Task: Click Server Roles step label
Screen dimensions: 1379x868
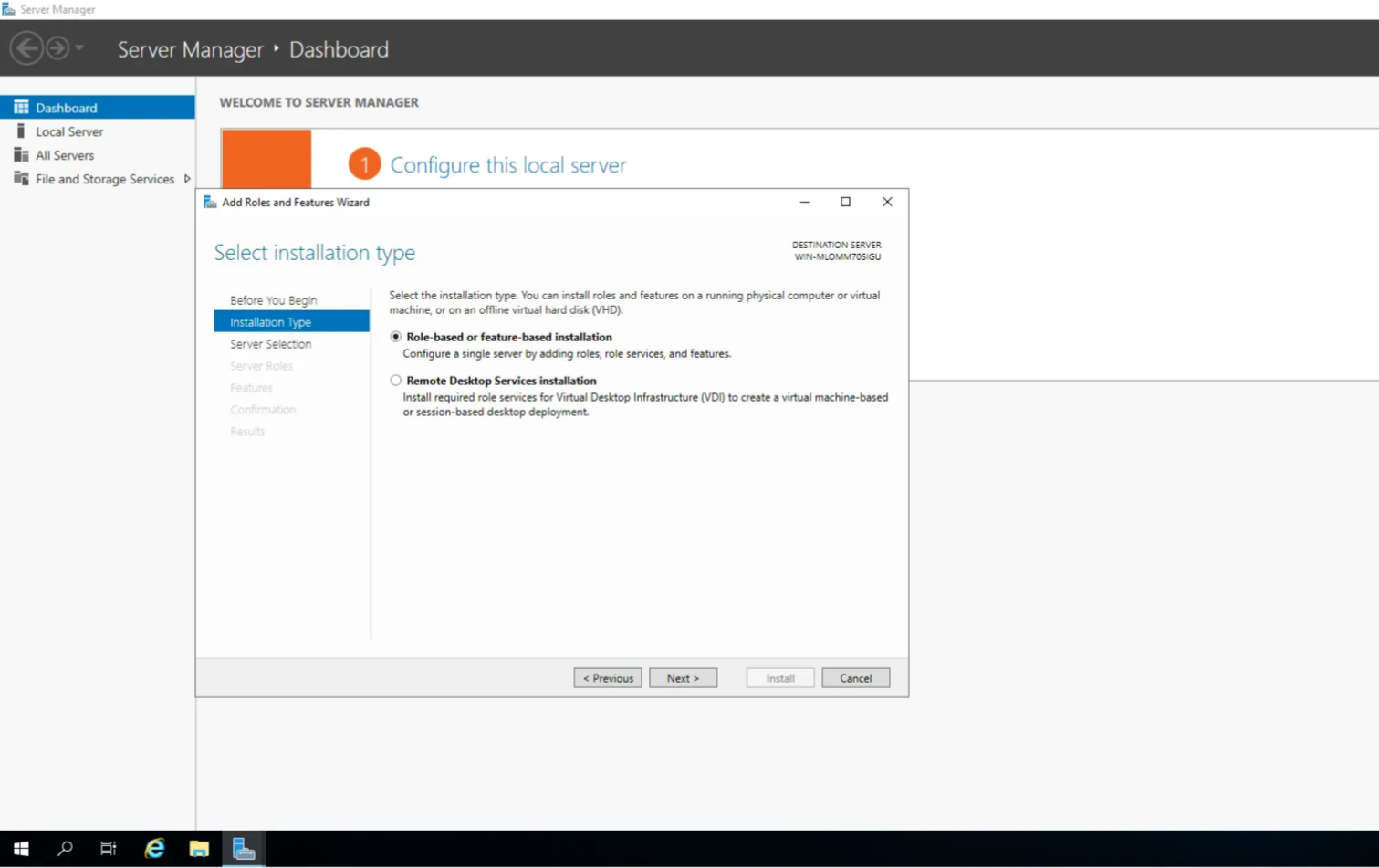Action: [261, 366]
